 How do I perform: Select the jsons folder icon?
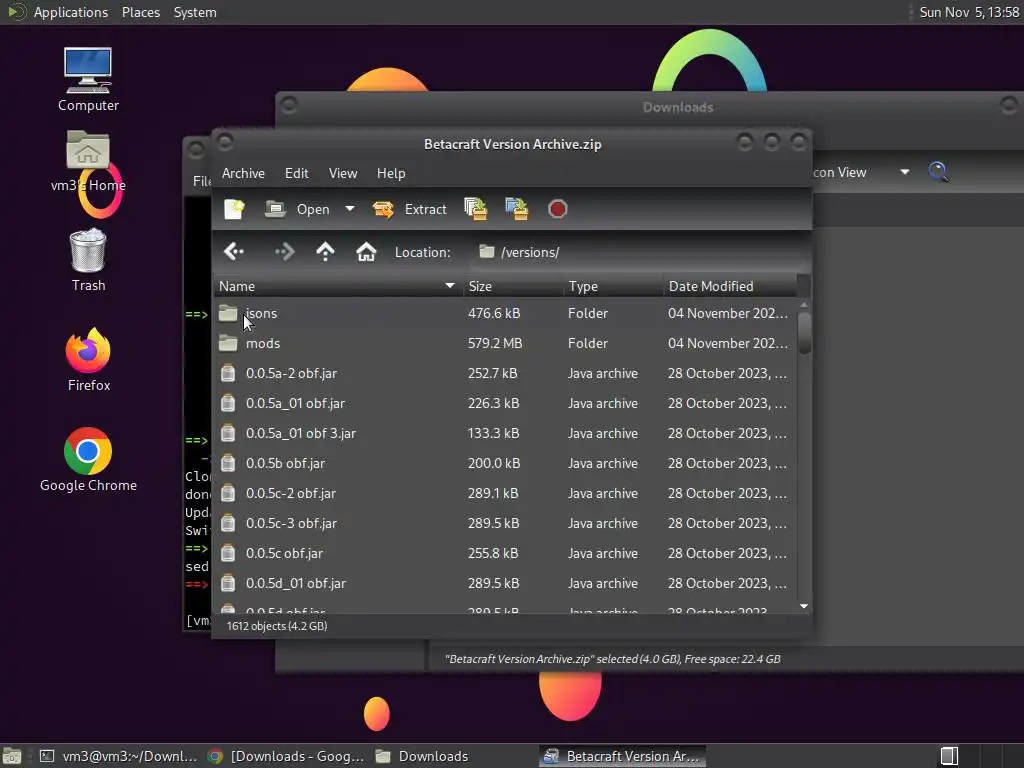click(228, 313)
